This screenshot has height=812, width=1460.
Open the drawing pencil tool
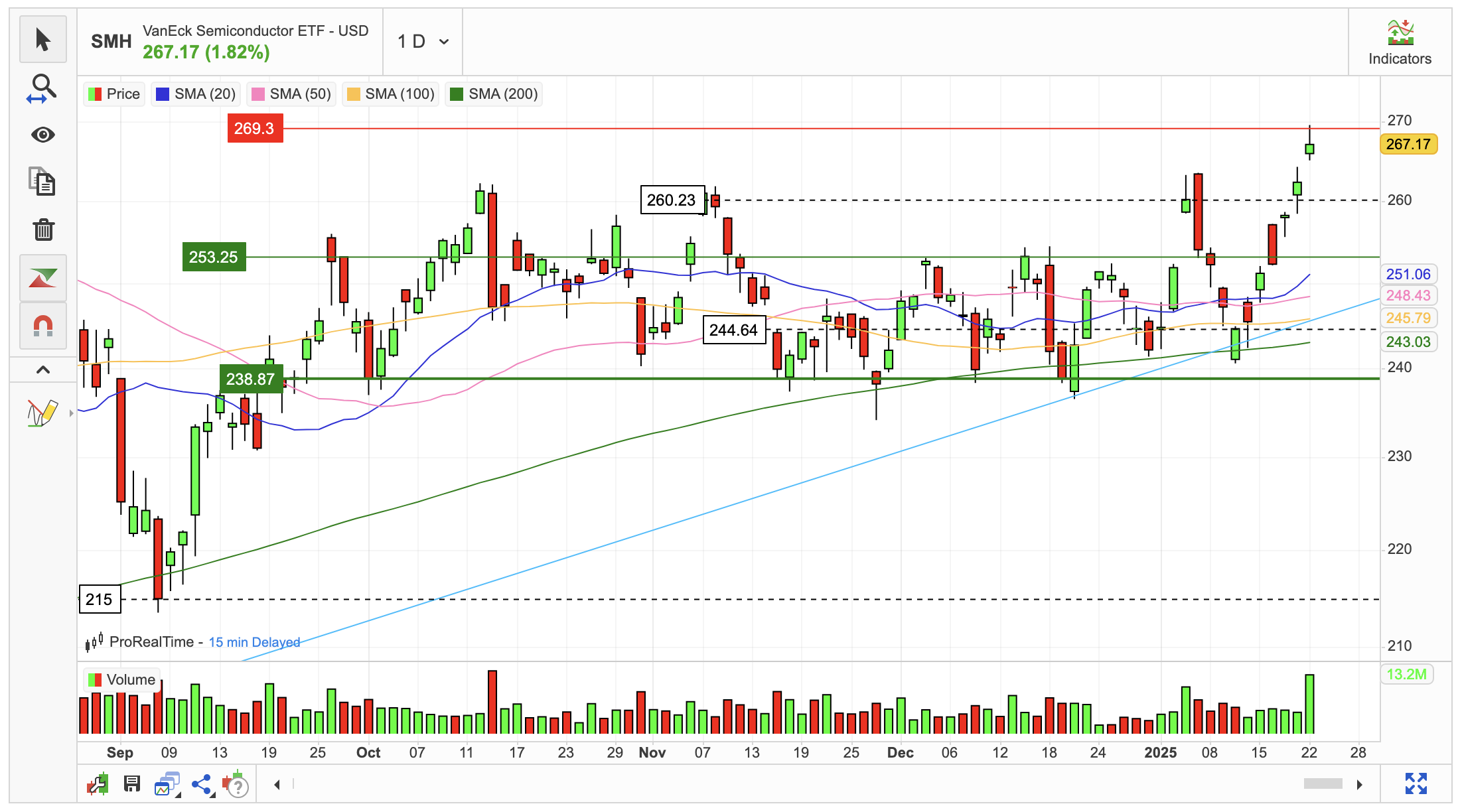point(41,413)
